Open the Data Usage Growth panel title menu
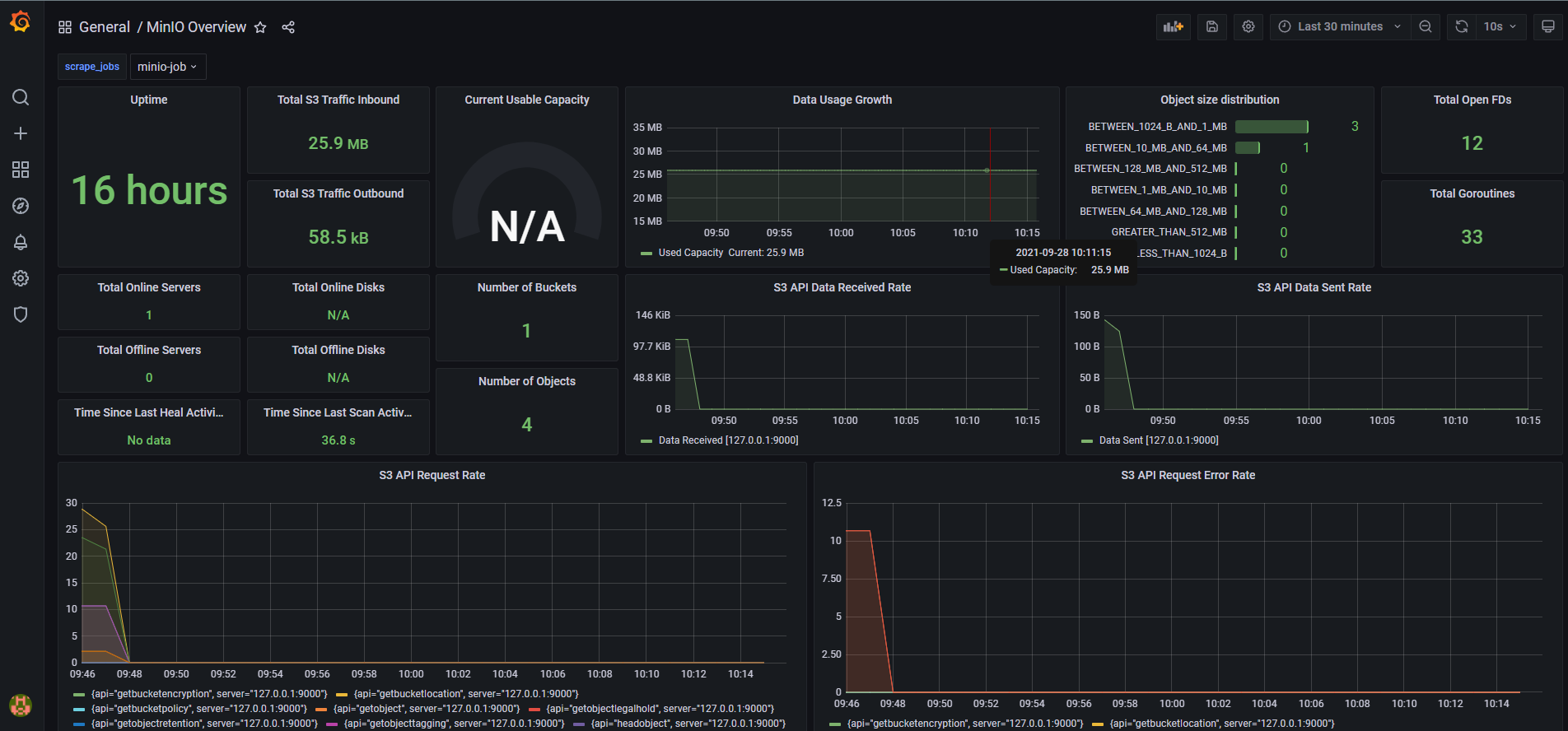The image size is (1568, 731). pos(842,100)
